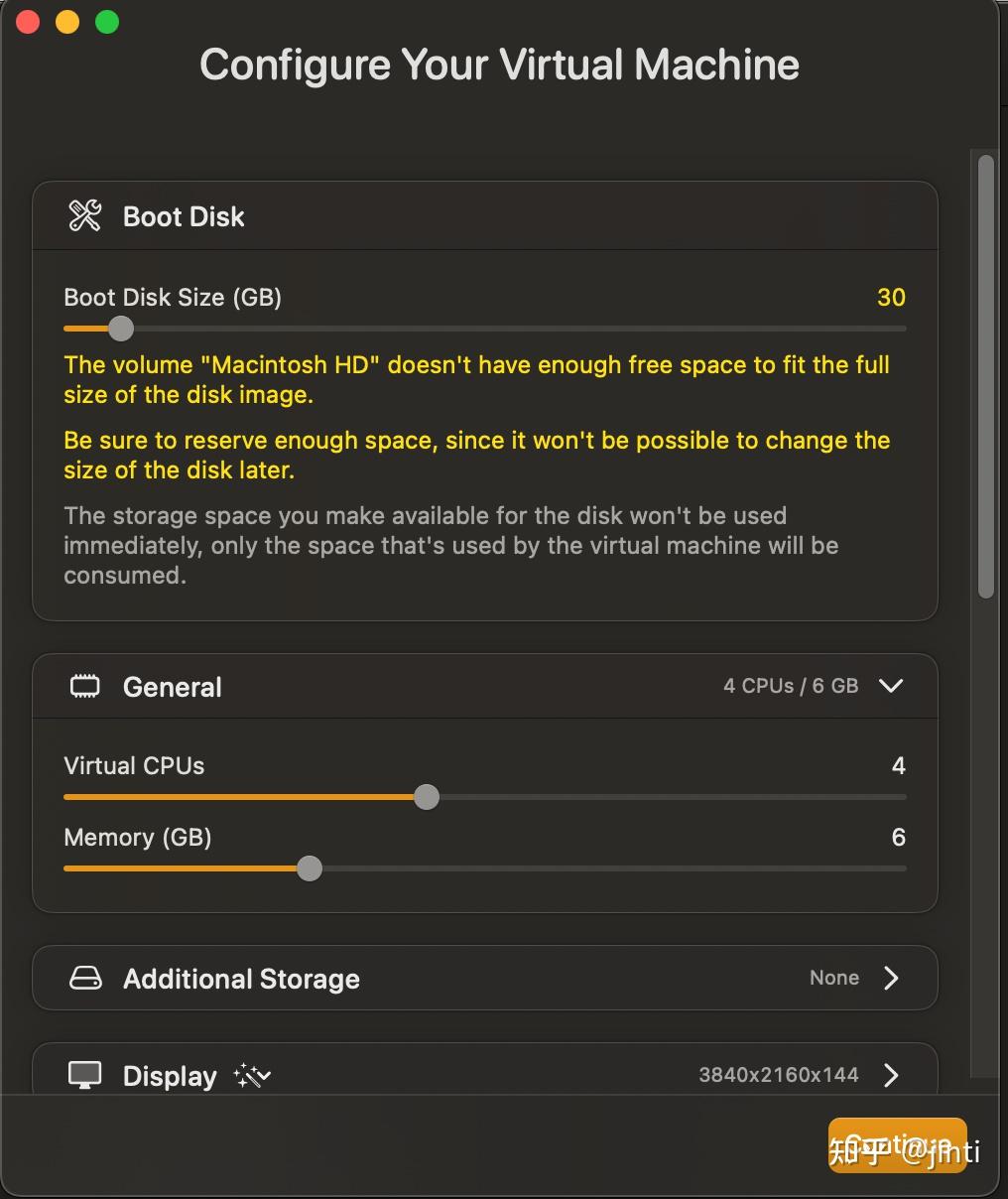Click the General section header title

(173, 687)
